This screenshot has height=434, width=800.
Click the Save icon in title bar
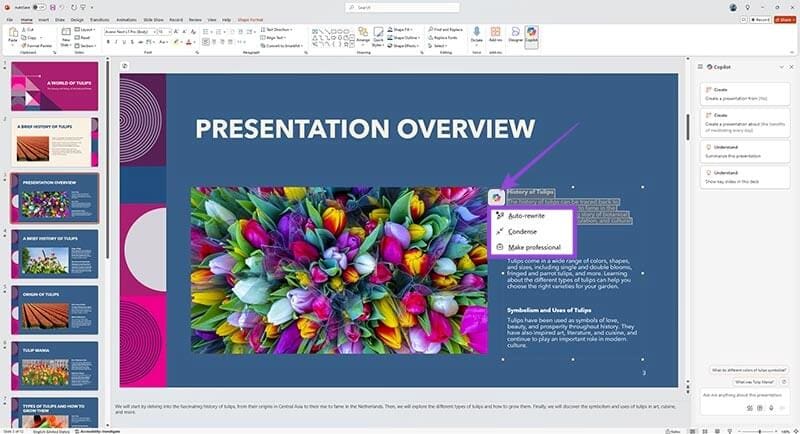tap(53, 8)
